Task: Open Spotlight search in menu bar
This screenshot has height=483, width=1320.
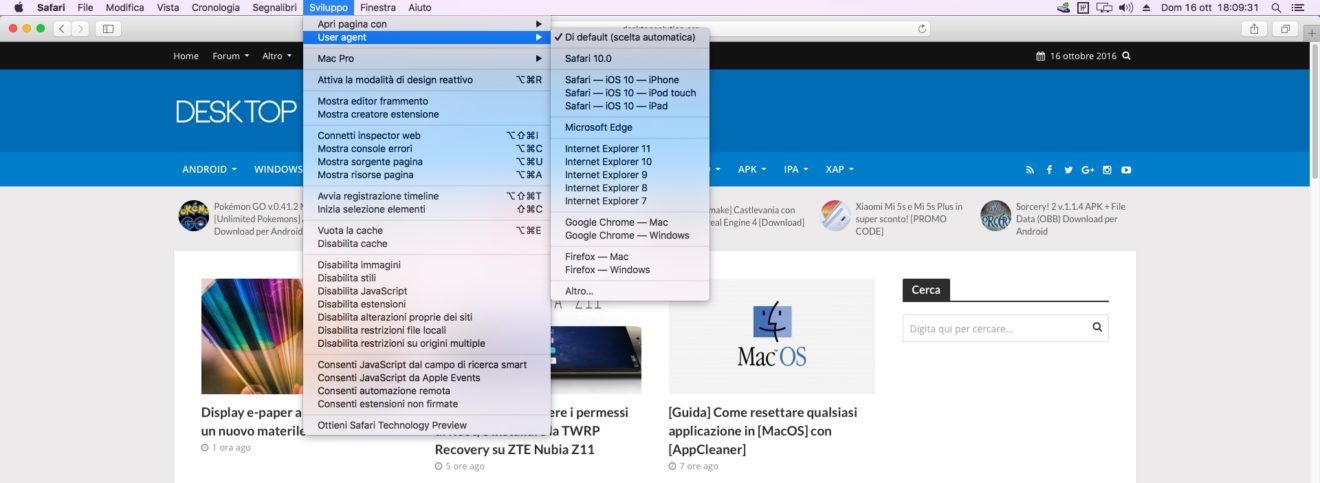Action: [x=1276, y=7]
